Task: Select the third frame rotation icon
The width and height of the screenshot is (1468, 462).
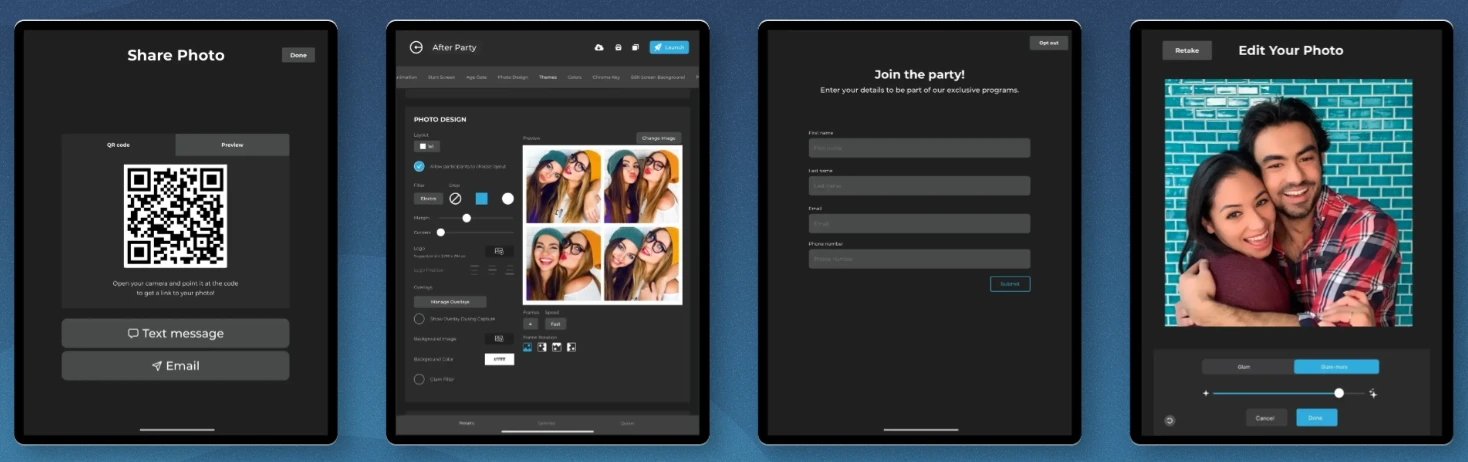Action: 557,347
